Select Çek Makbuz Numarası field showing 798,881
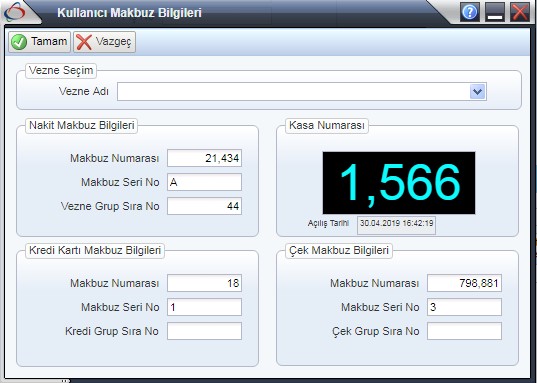Viewport: 537px width, 383px height. coord(464,283)
